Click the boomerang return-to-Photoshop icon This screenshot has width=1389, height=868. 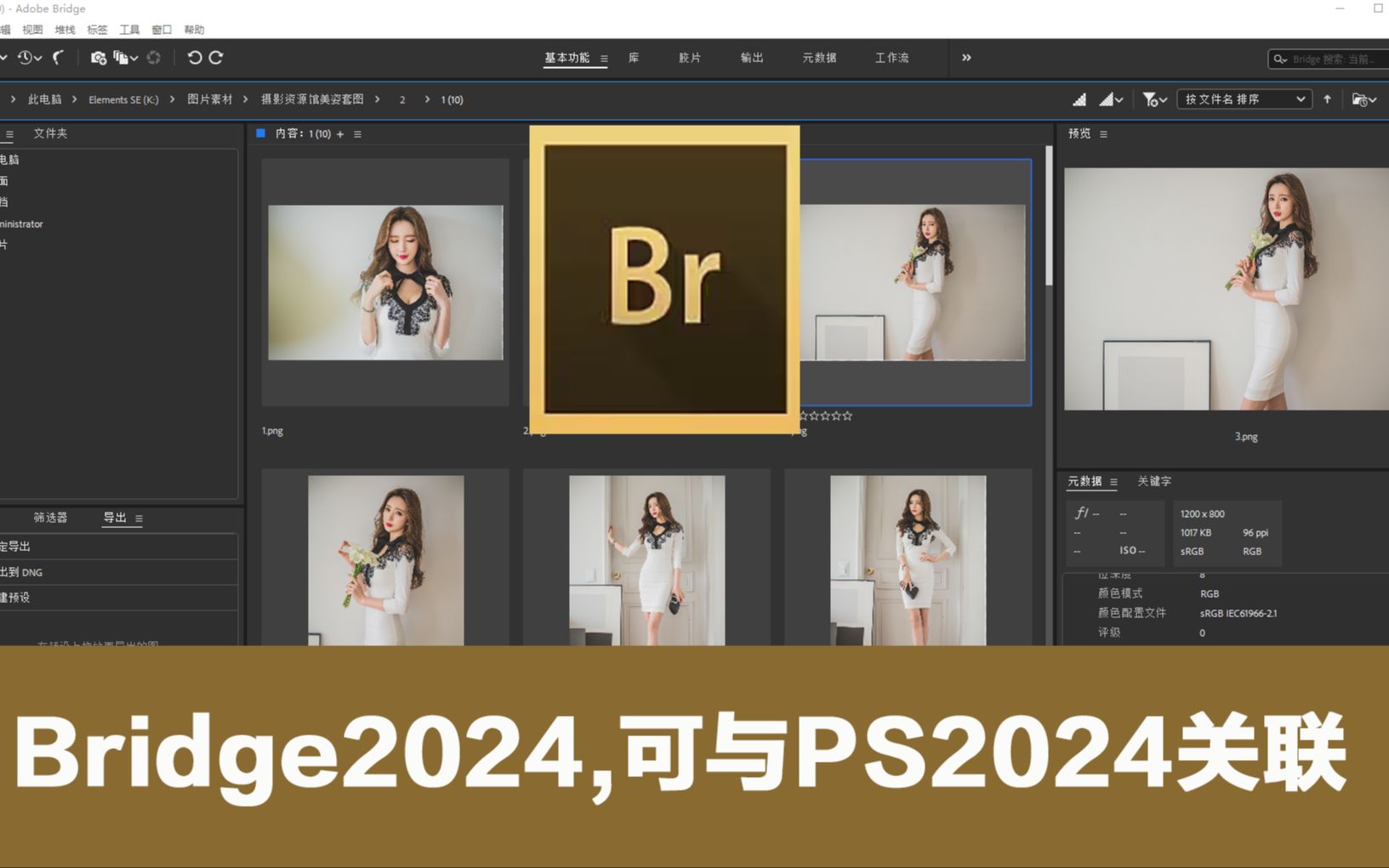(x=58, y=58)
